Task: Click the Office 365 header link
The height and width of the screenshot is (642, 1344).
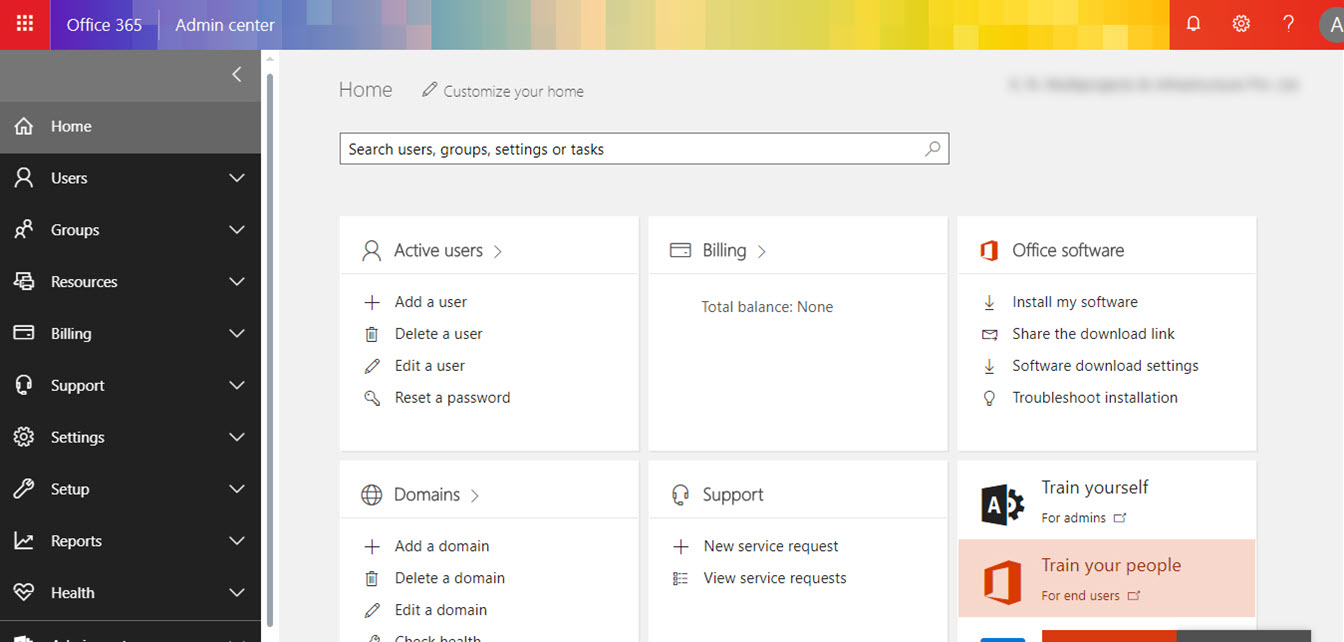Action: (104, 25)
